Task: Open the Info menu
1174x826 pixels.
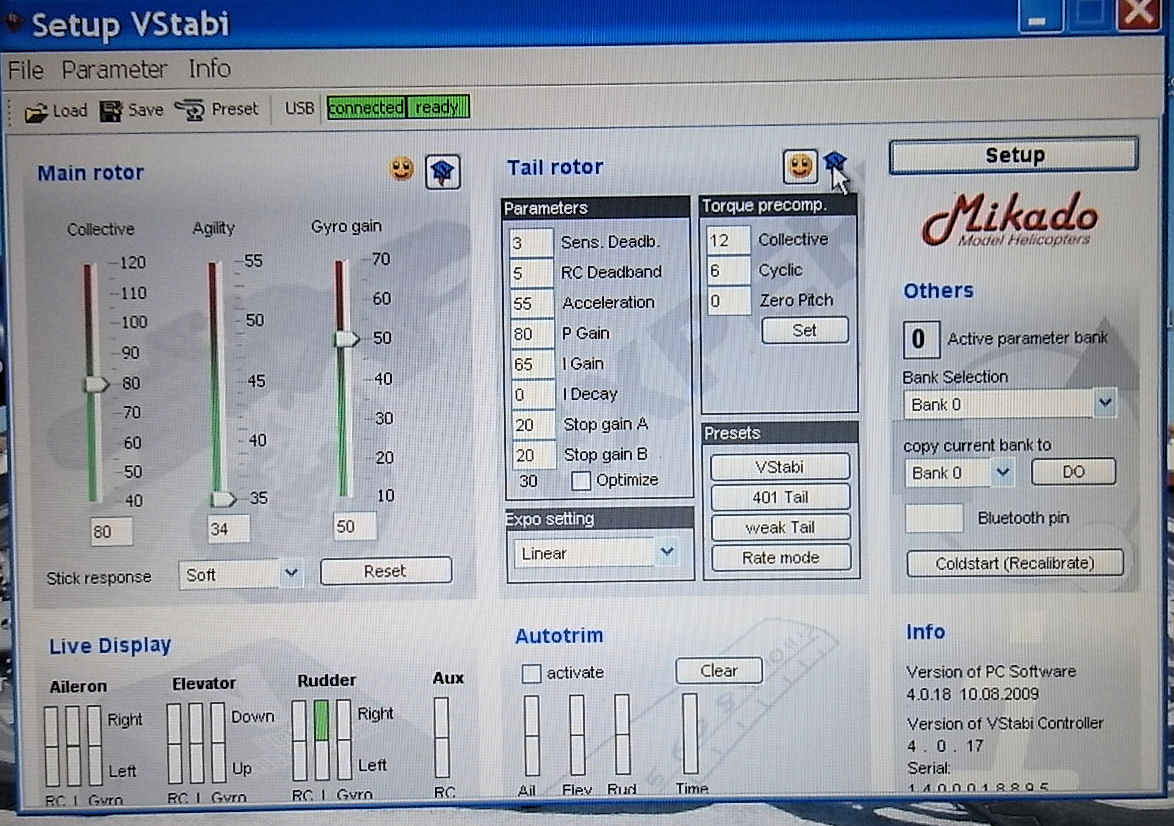Action: 210,69
